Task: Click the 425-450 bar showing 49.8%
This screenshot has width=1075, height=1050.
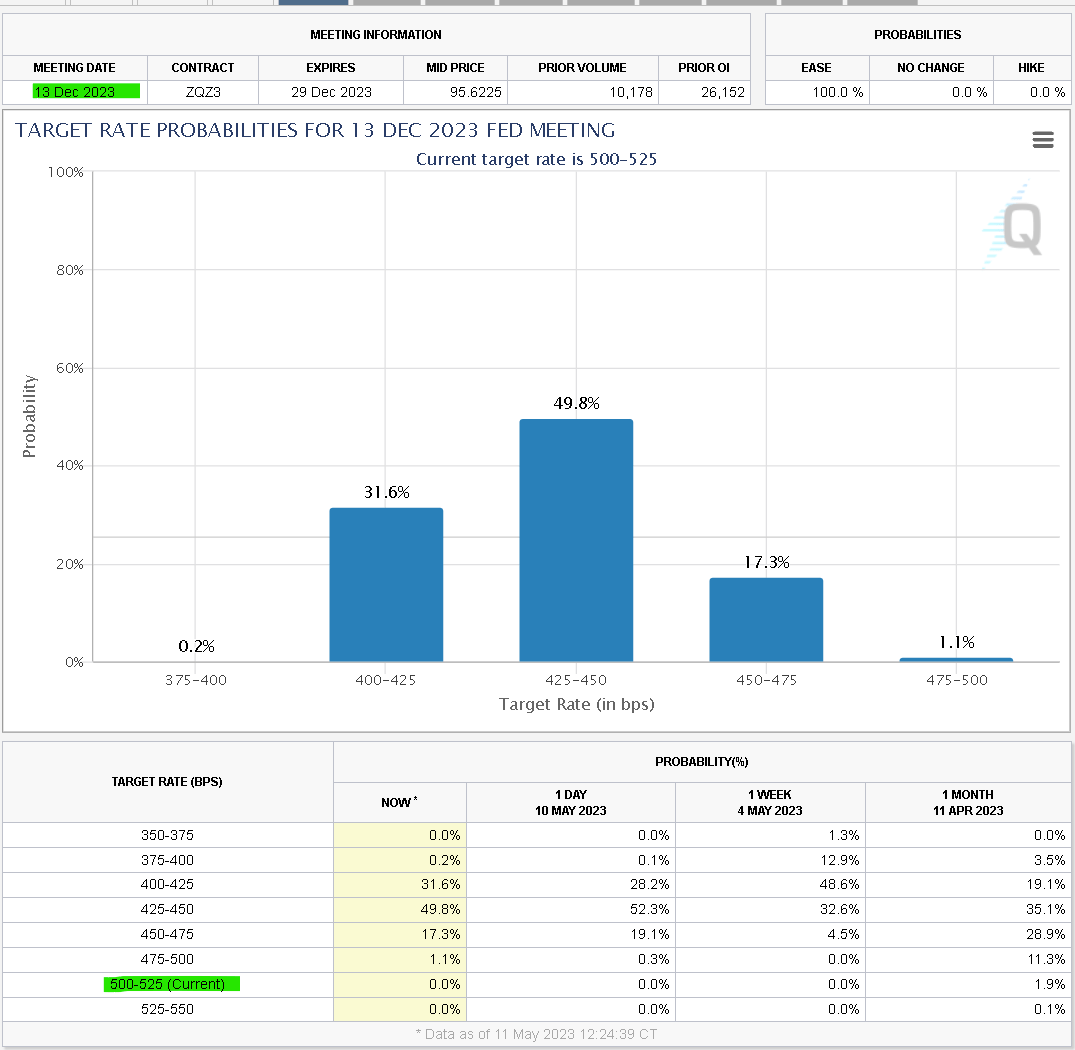Action: tap(576, 540)
